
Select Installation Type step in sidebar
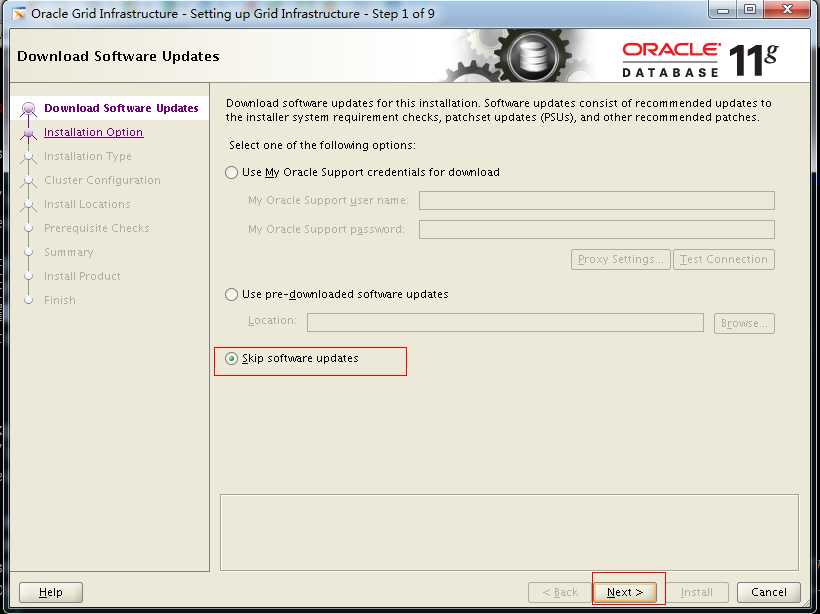pos(88,156)
